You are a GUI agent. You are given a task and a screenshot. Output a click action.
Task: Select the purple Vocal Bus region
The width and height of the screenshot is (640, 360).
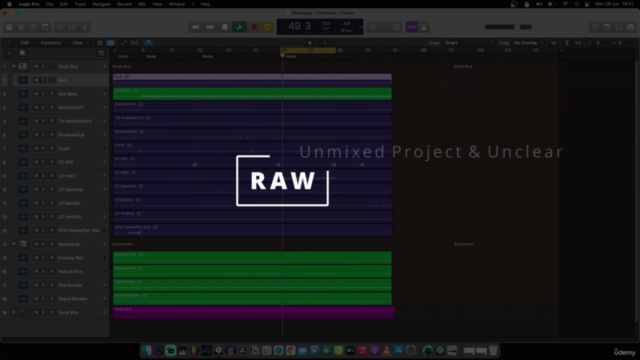coord(254,312)
